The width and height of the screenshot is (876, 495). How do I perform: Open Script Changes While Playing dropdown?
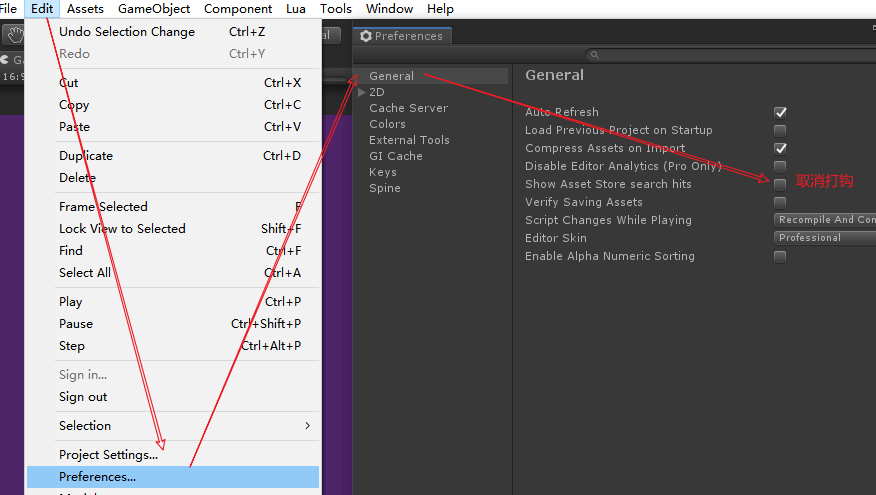pyautogui.click(x=825, y=220)
